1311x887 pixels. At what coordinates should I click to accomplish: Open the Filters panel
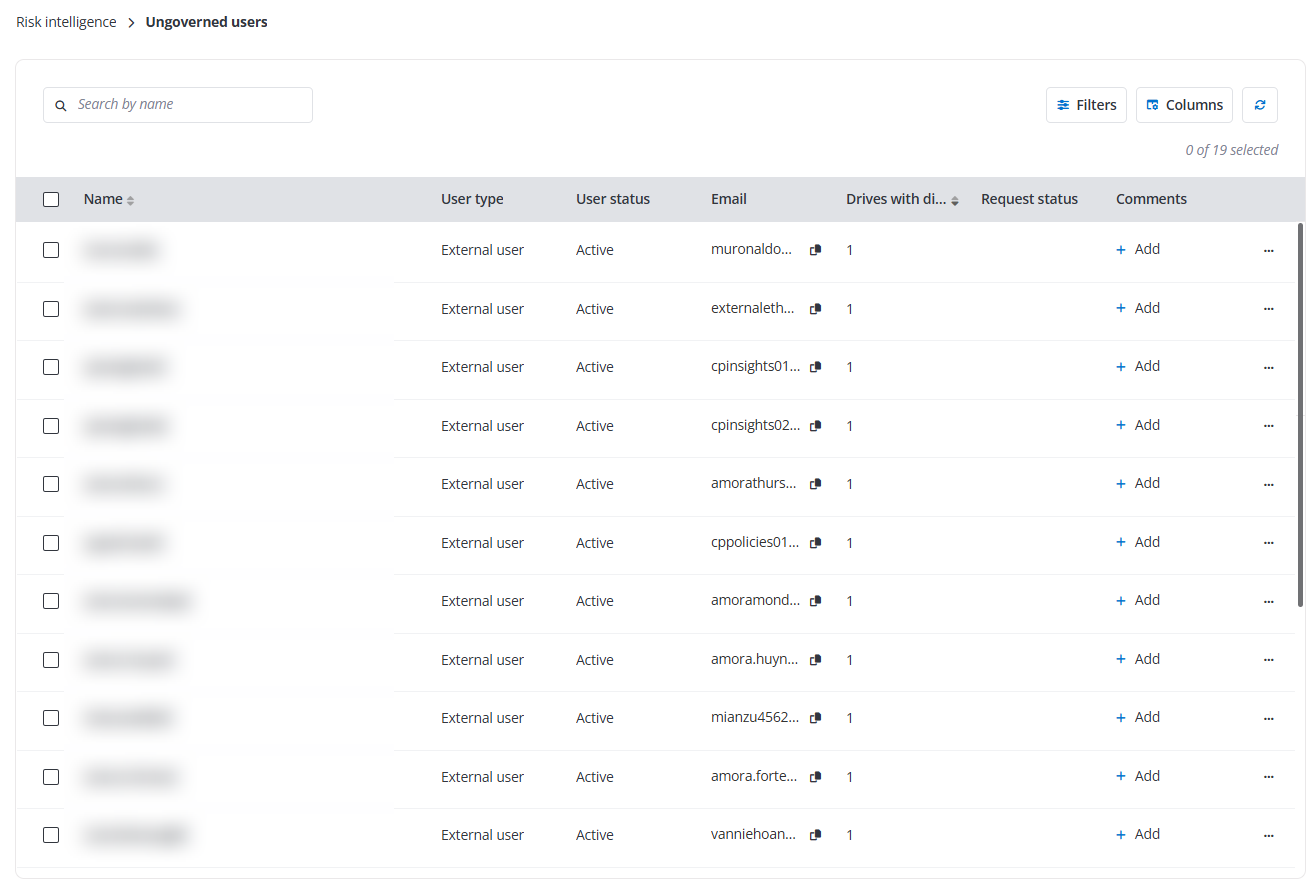[1086, 105]
